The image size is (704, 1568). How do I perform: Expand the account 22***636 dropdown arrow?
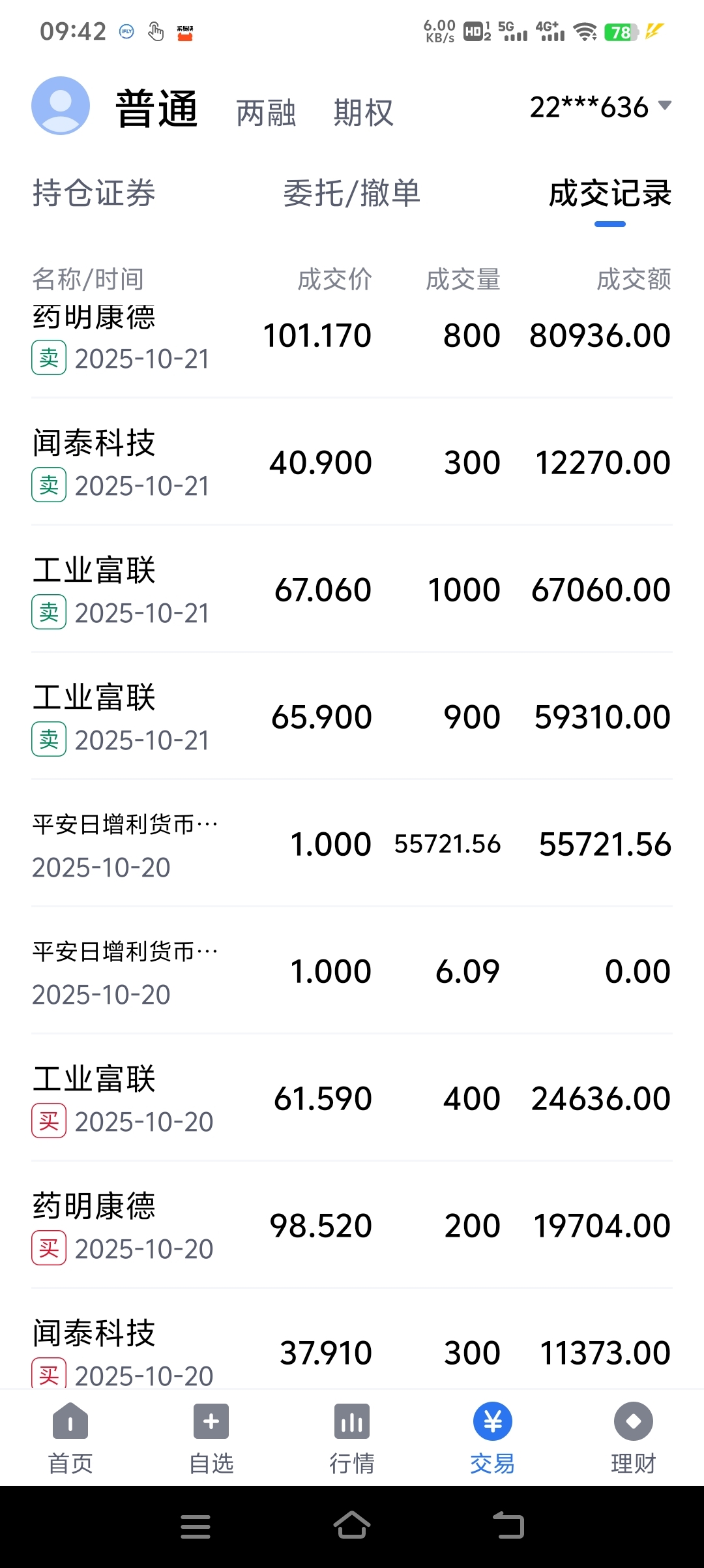coord(665,105)
